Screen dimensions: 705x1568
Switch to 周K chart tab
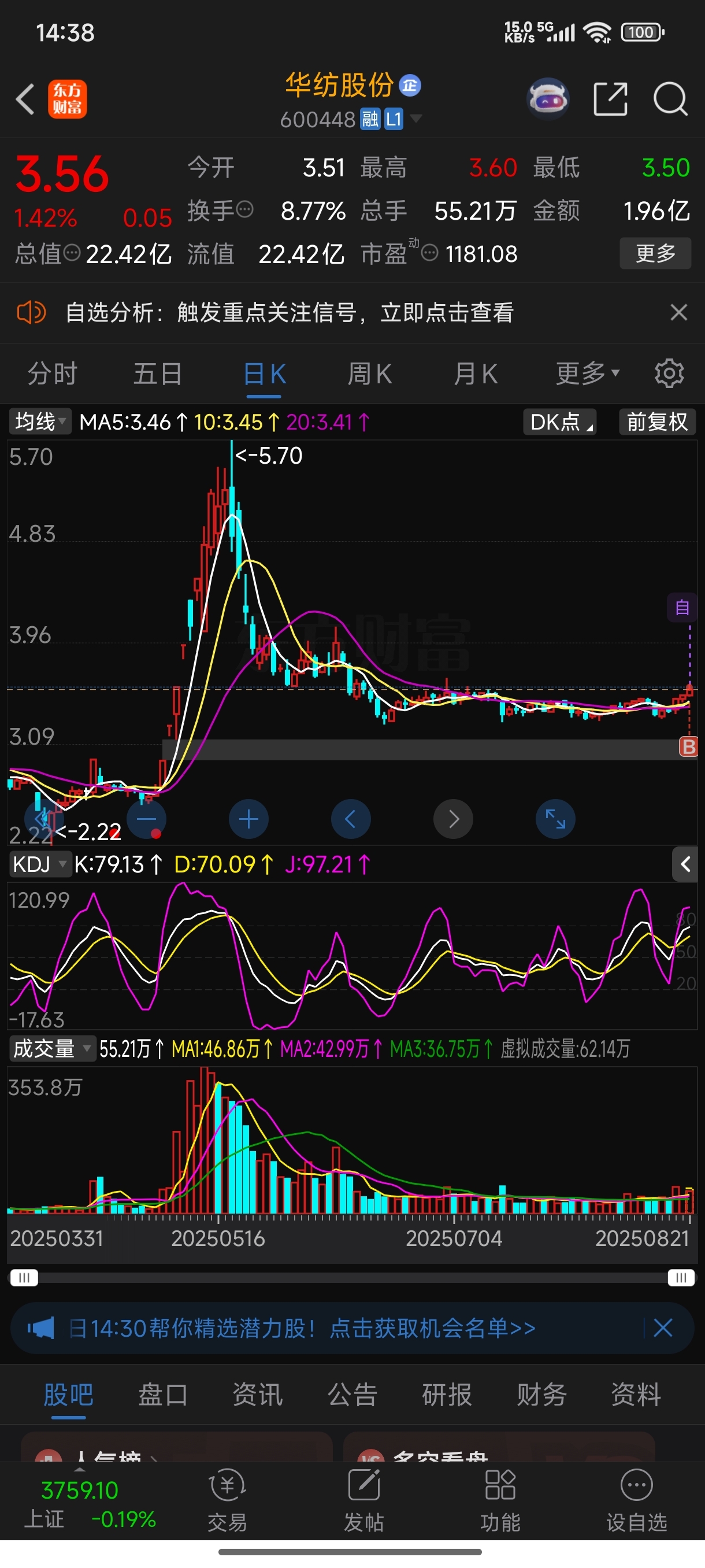pos(370,373)
